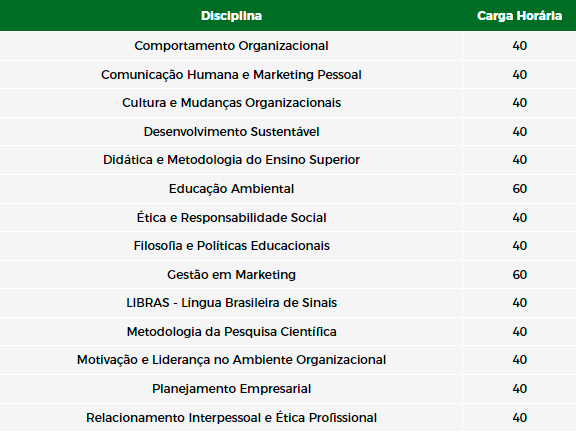Select Motivação e Liderança no Ambiente Organizacional

tap(231, 360)
